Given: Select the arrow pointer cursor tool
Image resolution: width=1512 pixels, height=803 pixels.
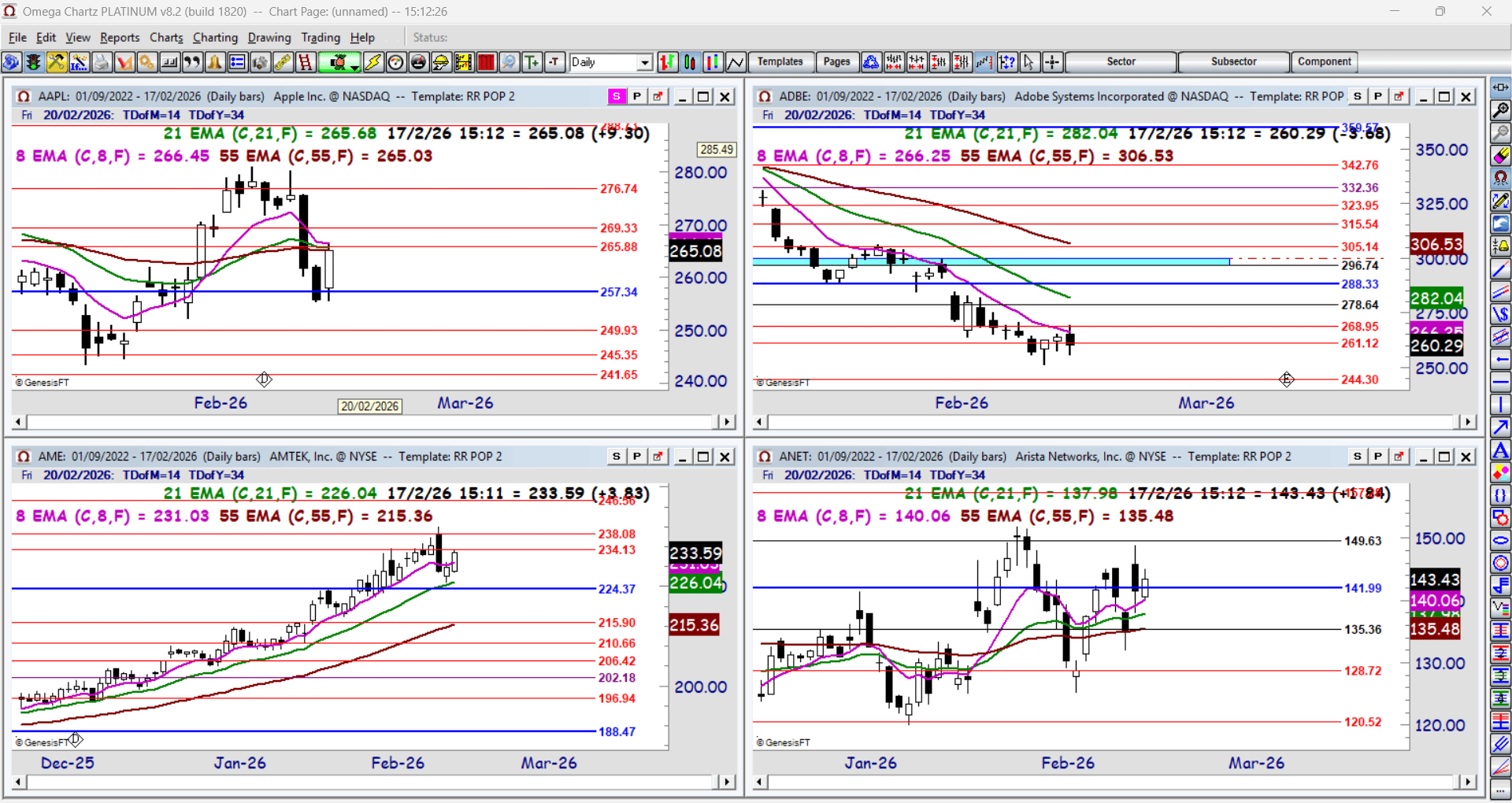Looking at the screenshot, I should click(1029, 62).
